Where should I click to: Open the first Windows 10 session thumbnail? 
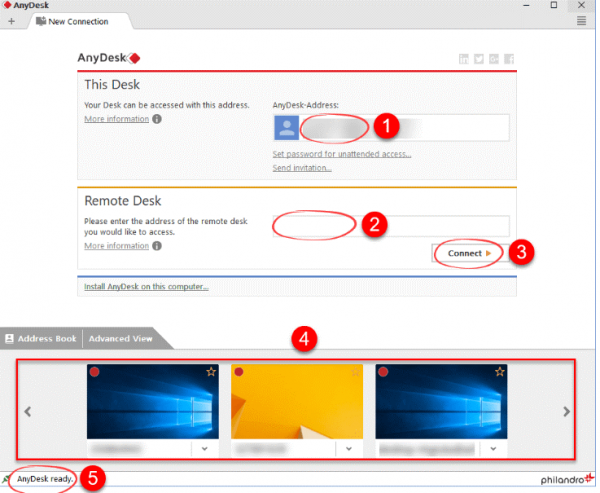(x=153, y=402)
